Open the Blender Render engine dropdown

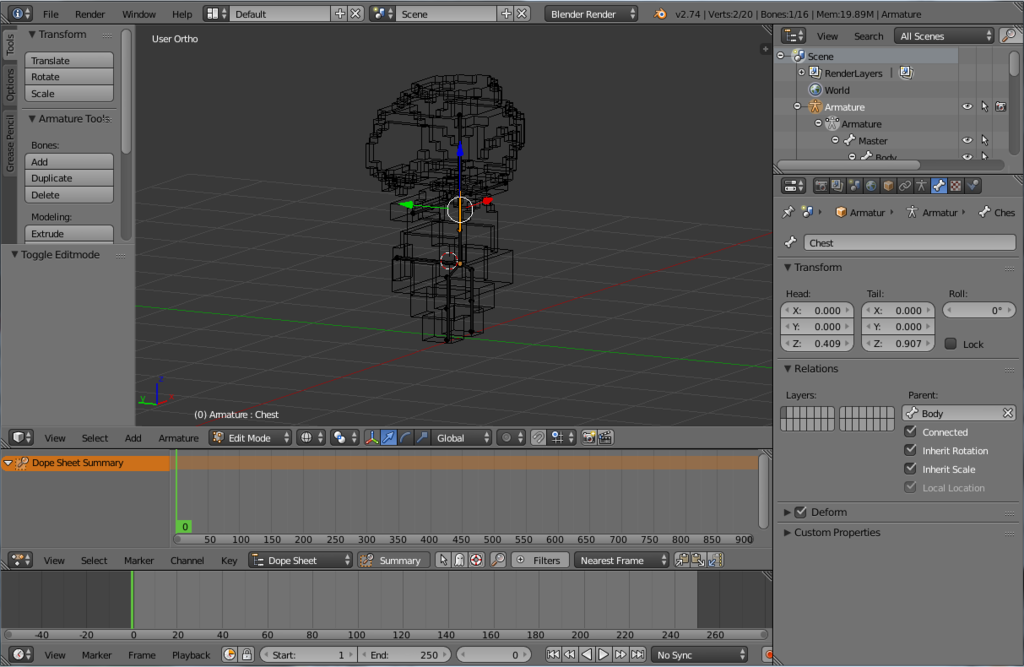(591, 14)
